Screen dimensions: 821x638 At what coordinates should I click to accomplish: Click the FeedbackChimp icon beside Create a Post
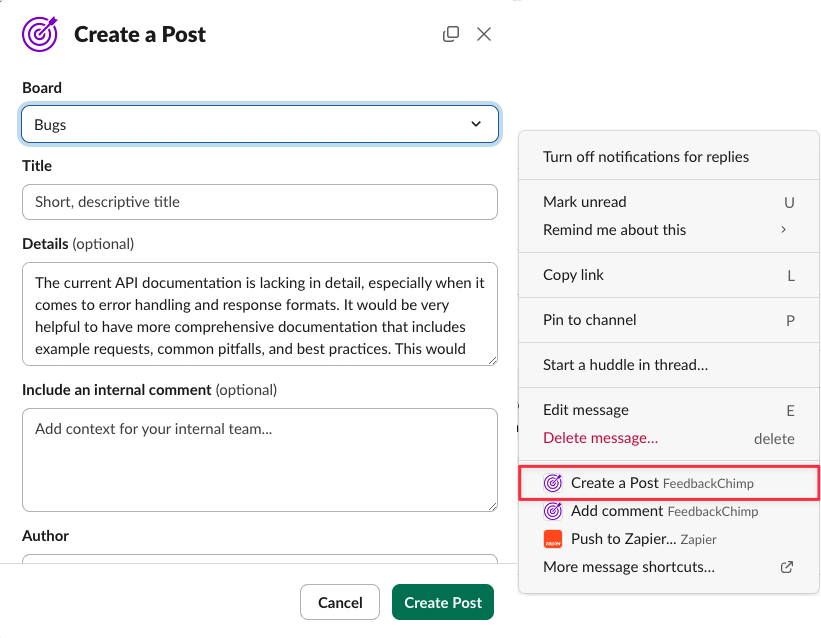[552, 483]
